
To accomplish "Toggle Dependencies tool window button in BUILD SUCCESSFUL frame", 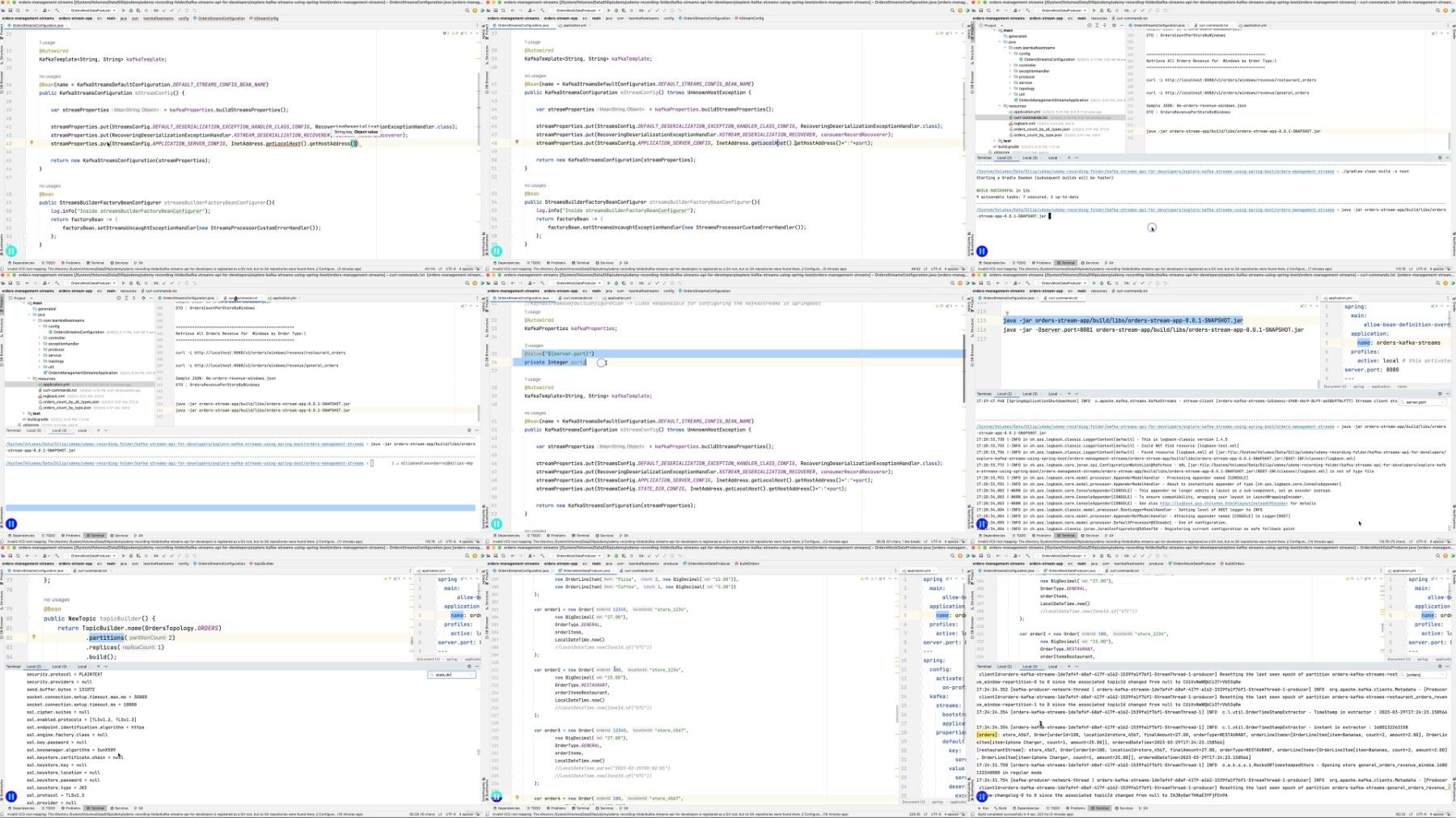I will tap(993, 263).
